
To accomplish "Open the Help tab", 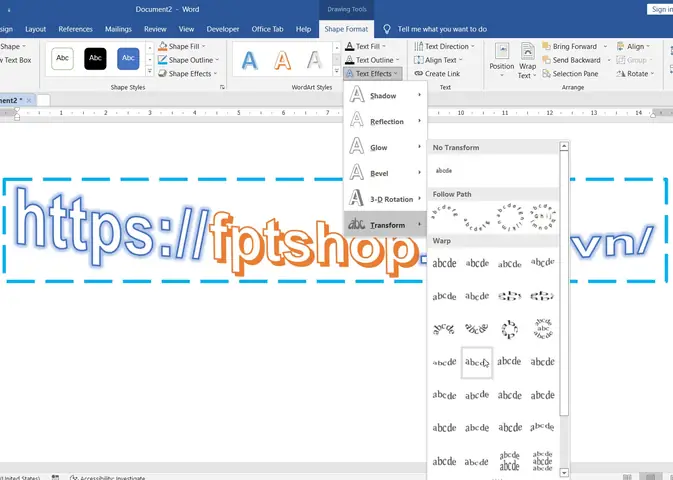I will coord(303,29).
